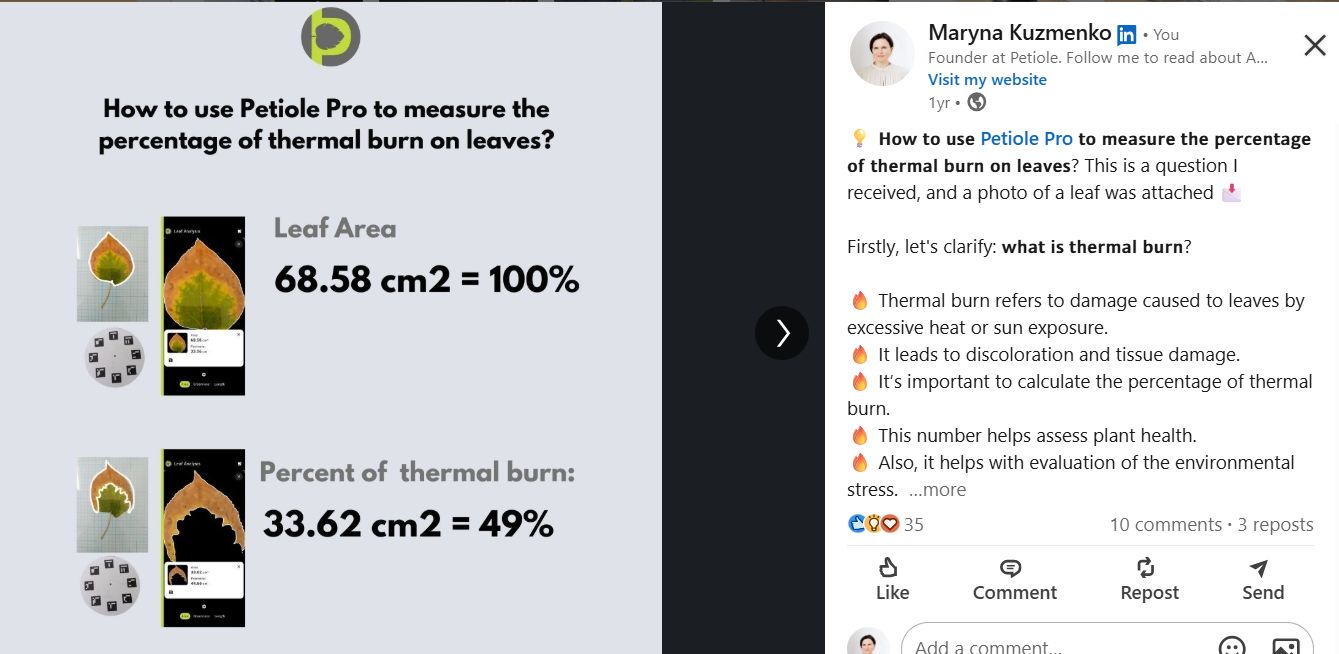The image size is (1339, 654).
Task: Close the post viewer with X
Action: pyautogui.click(x=1315, y=45)
